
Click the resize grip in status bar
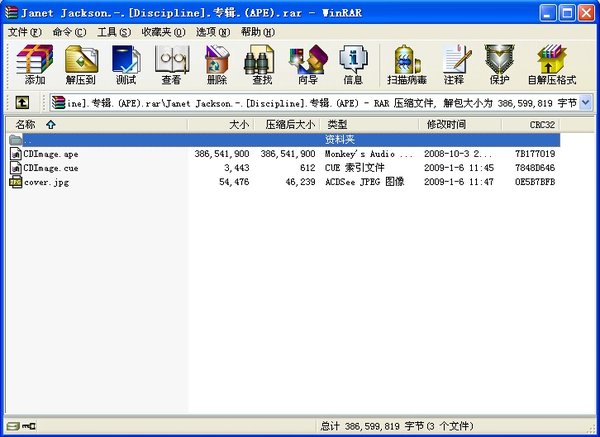[x=590, y=427]
